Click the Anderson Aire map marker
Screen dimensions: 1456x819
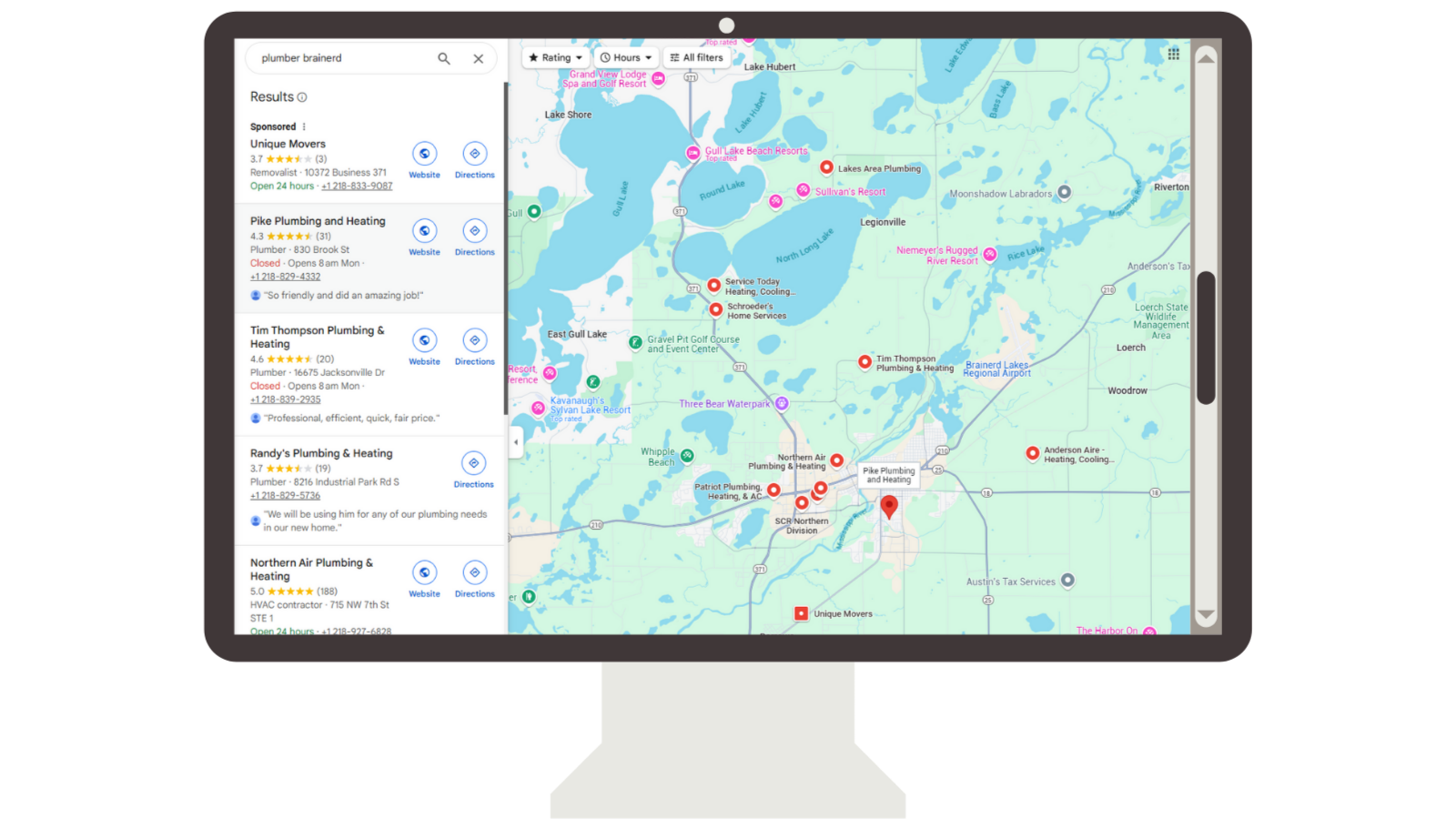1032,453
